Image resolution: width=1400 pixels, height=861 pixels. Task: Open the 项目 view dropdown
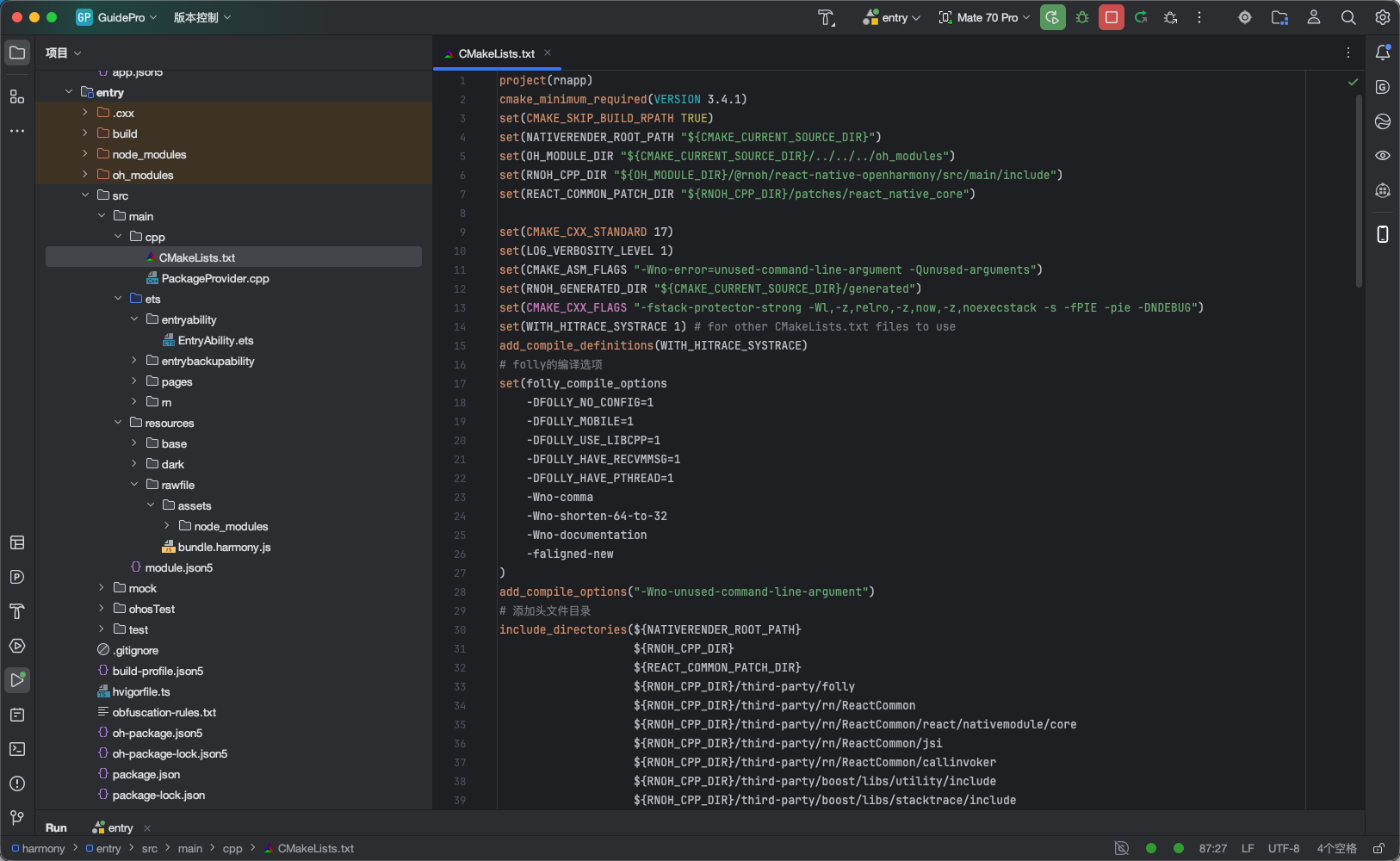point(63,53)
